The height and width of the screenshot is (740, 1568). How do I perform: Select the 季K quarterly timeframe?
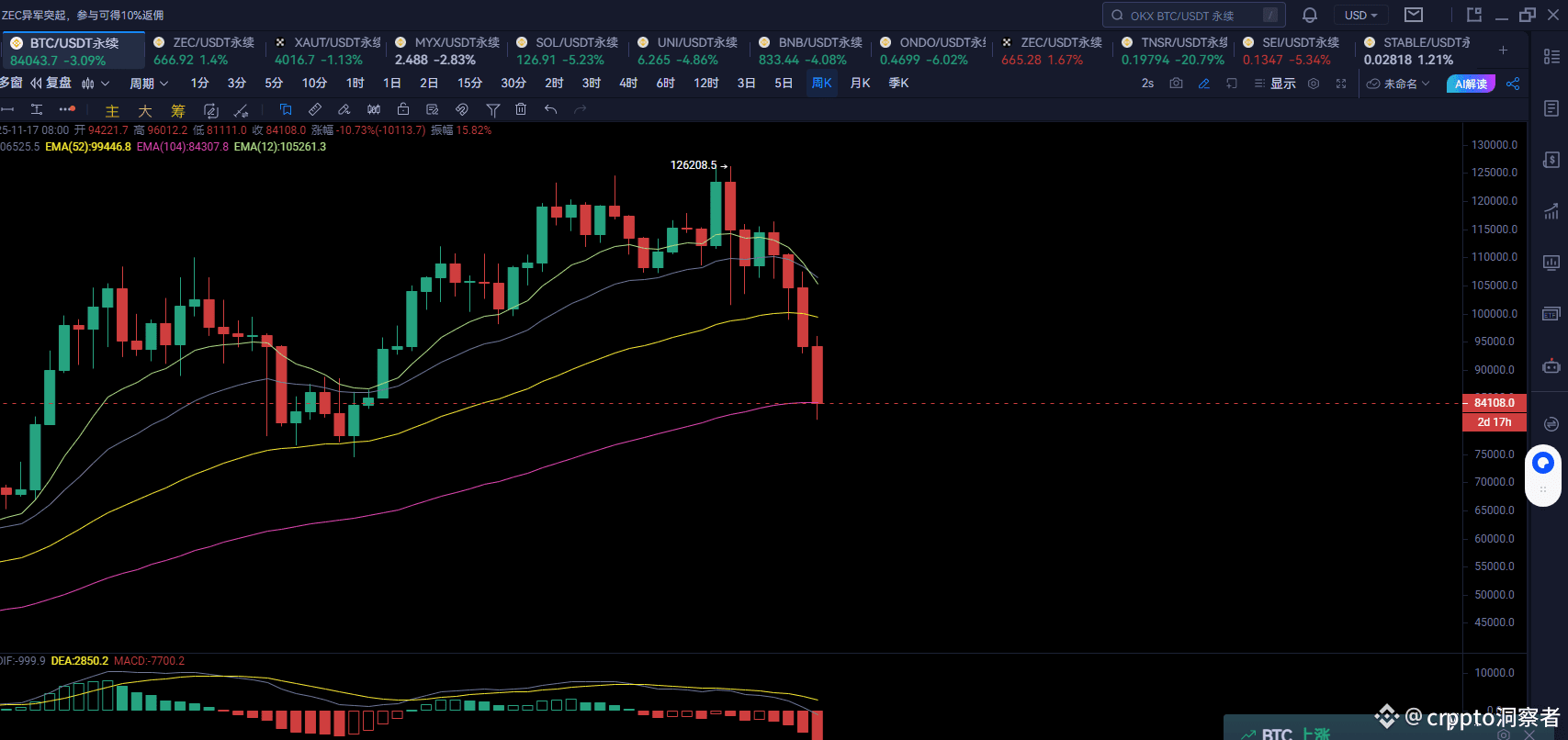(x=899, y=84)
